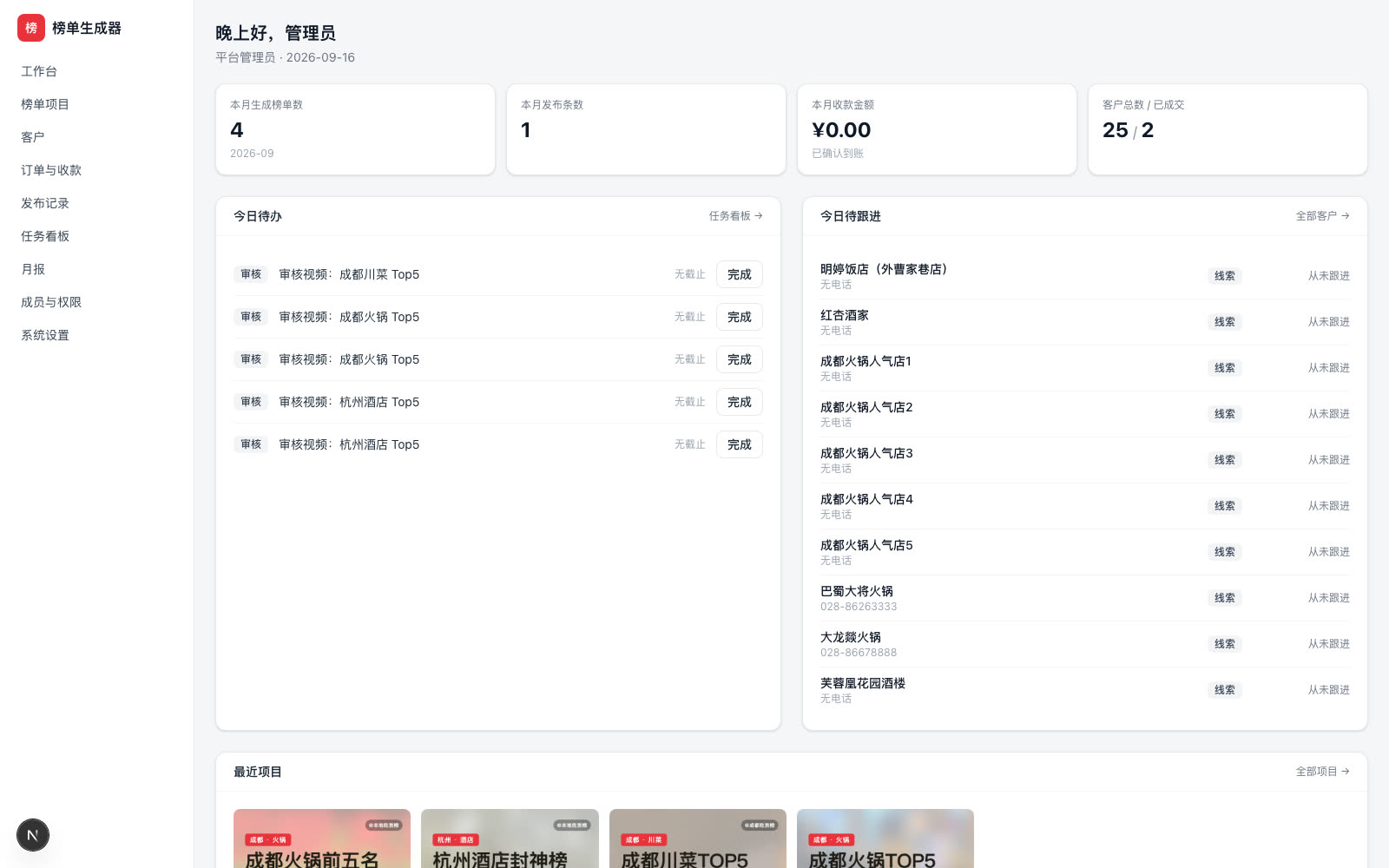Open the 成都川菜TOP5 project thumbnail
The height and width of the screenshot is (868, 1389).
[698, 838]
